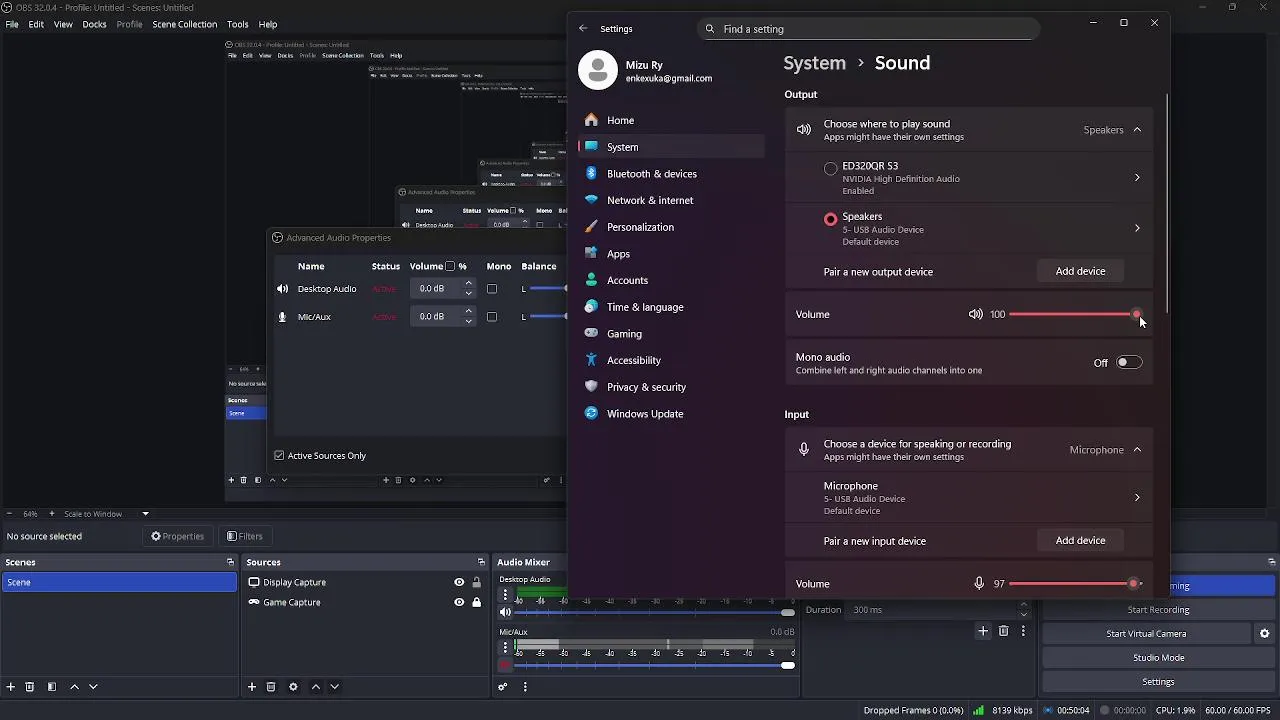Mute Desktop Audio speaker icon in mixer
The height and width of the screenshot is (720, 1280).
pyautogui.click(x=505, y=612)
